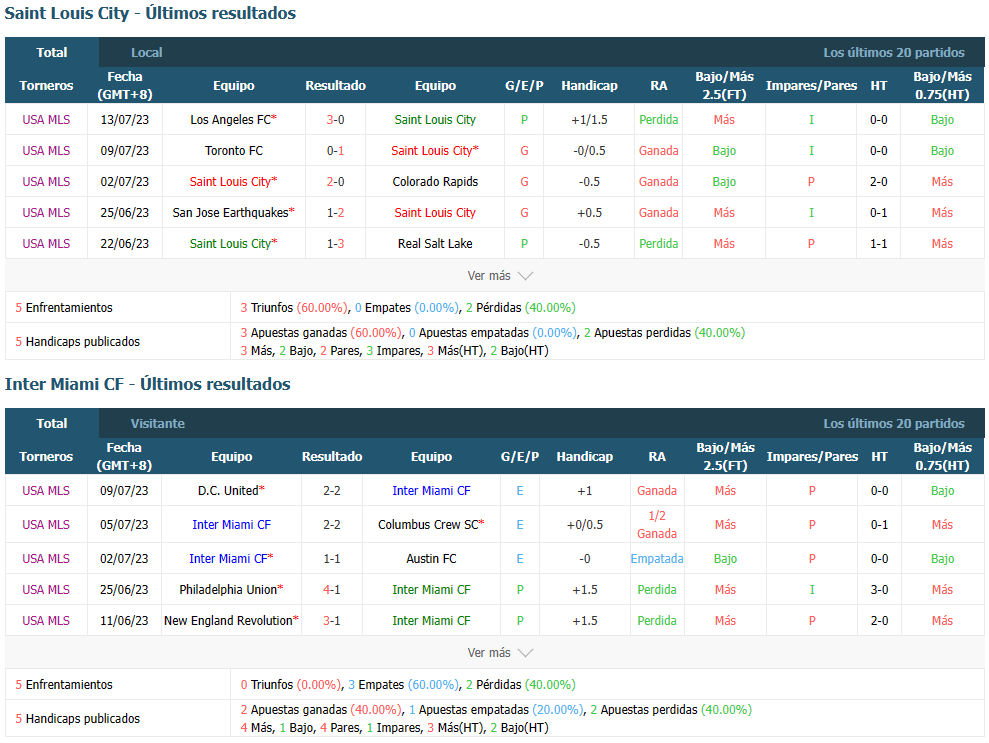This screenshot has height=743, width=989.
Task: Click the 'Saint Louis City - Últimos resultados' heading
Action: tap(150, 13)
